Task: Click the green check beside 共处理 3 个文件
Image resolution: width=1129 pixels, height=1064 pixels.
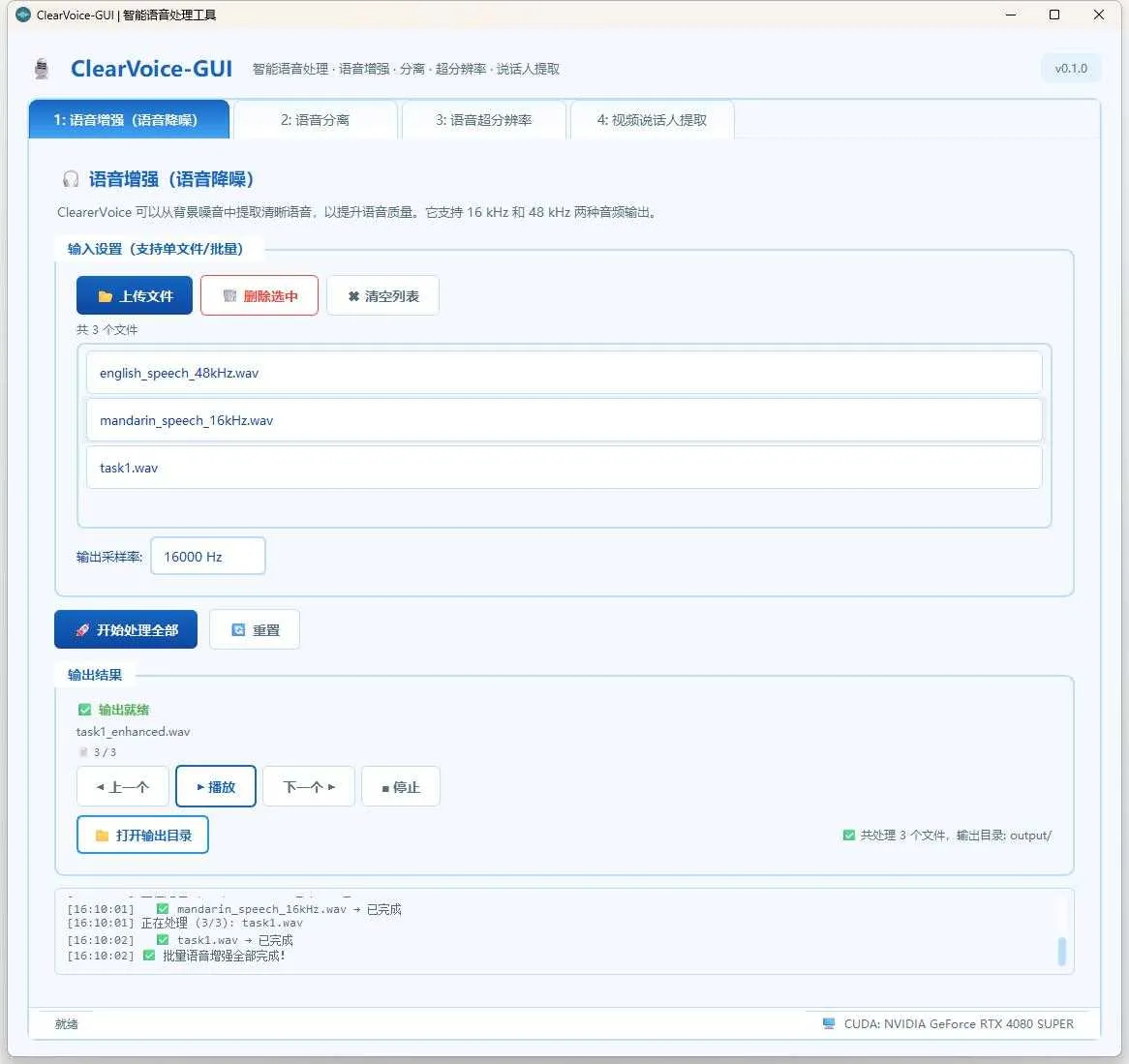Action: click(x=849, y=836)
